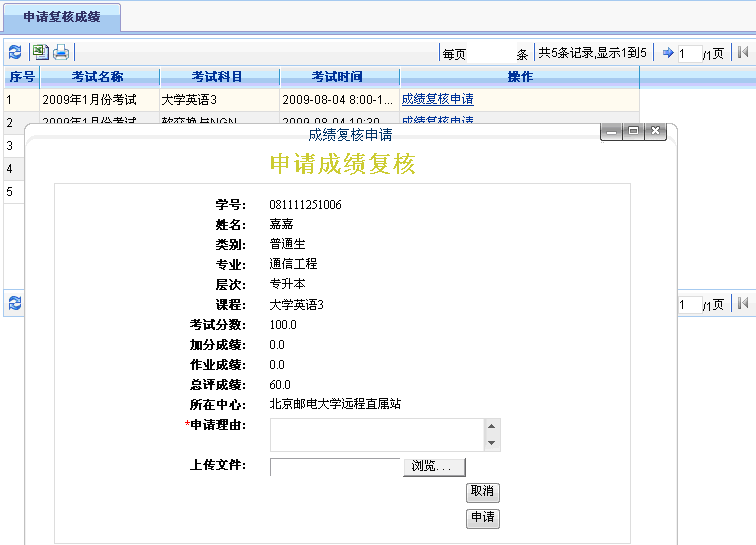Click the print icon in toolbar

[x=61, y=53]
